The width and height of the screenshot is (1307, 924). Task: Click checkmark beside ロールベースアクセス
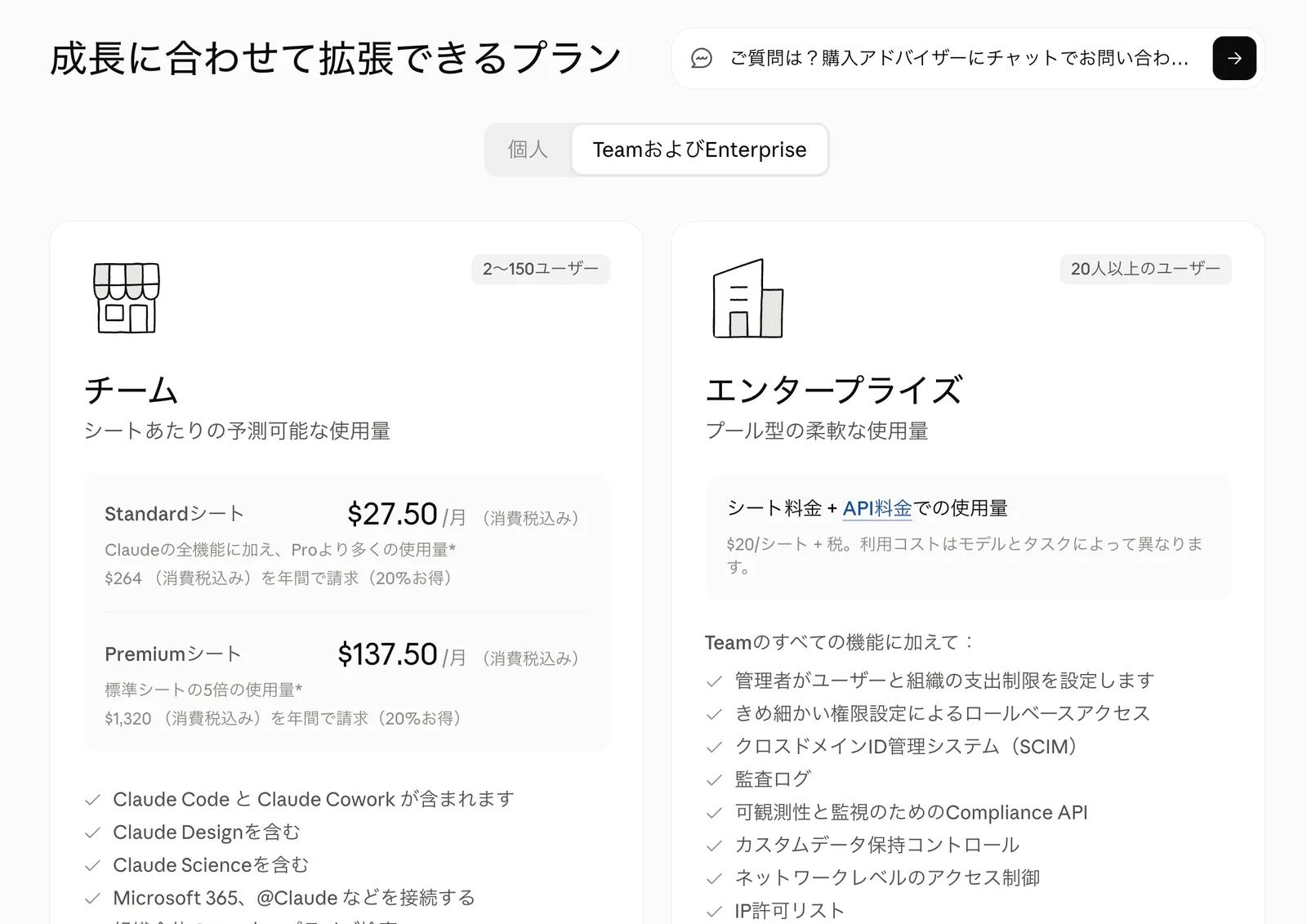[x=714, y=714]
